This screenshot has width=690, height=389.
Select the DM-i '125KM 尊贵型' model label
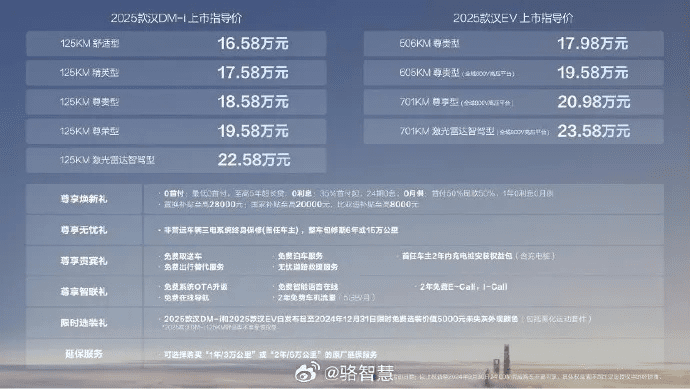coord(90,102)
